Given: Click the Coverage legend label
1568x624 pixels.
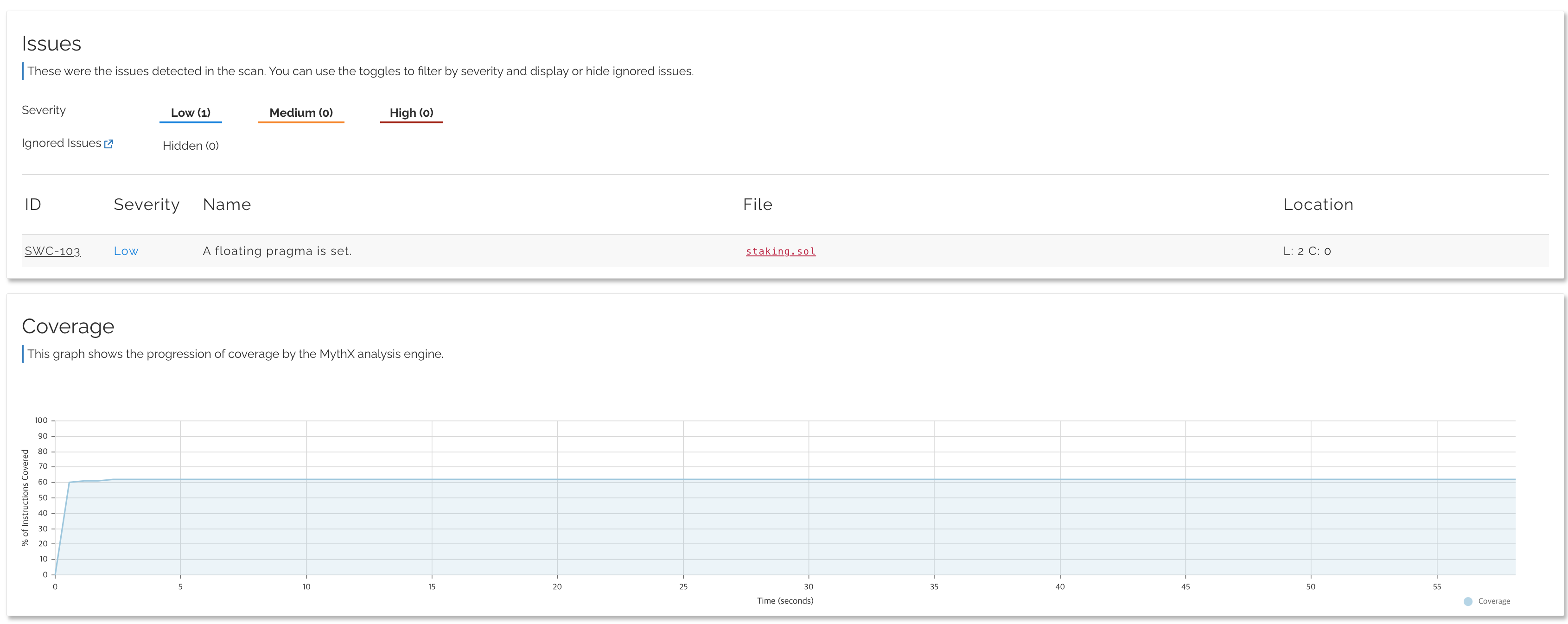Looking at the screenshot, I should tap(1494, 601).
